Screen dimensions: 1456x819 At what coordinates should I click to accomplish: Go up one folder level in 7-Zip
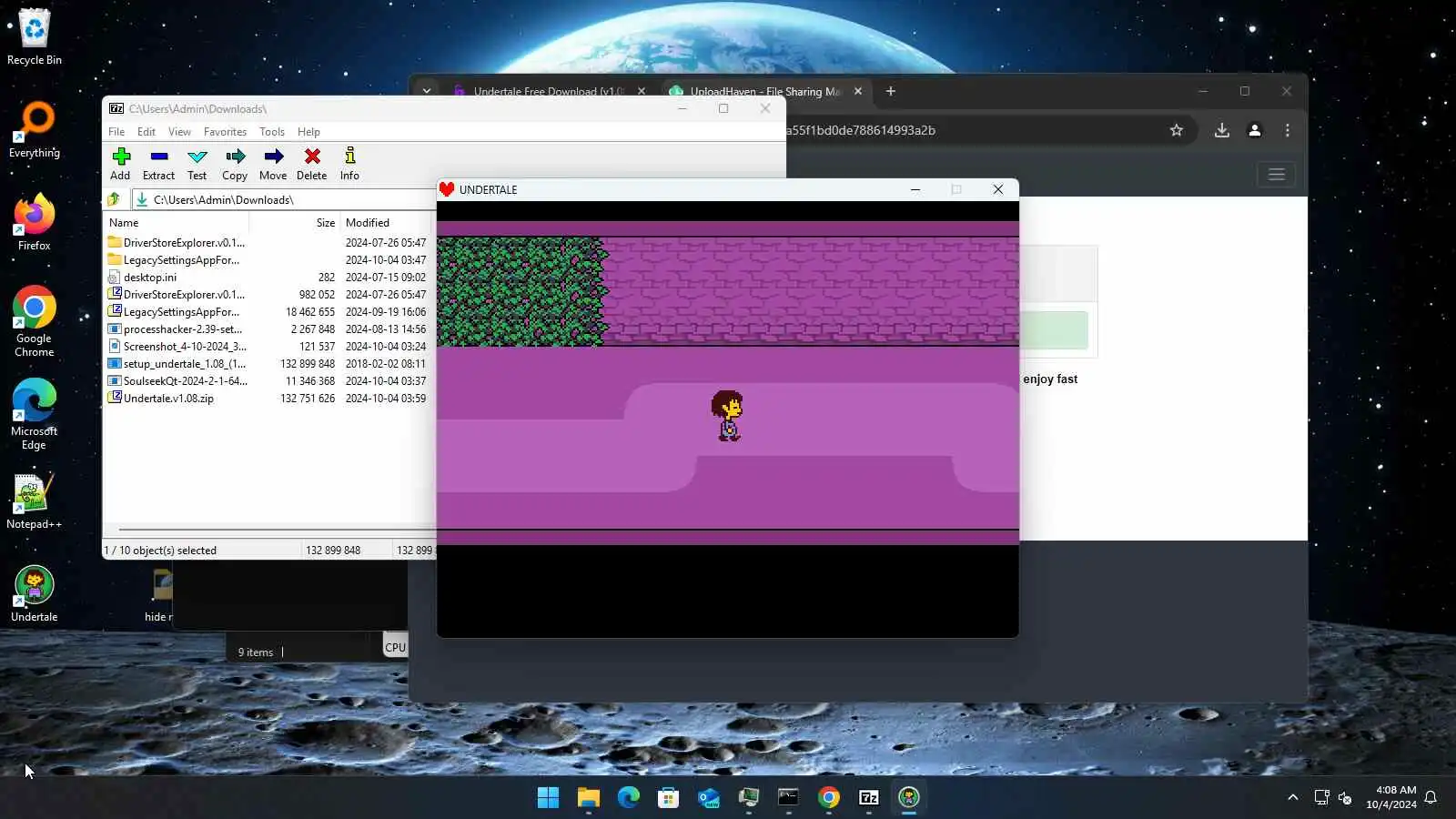[x=114, y=199]
